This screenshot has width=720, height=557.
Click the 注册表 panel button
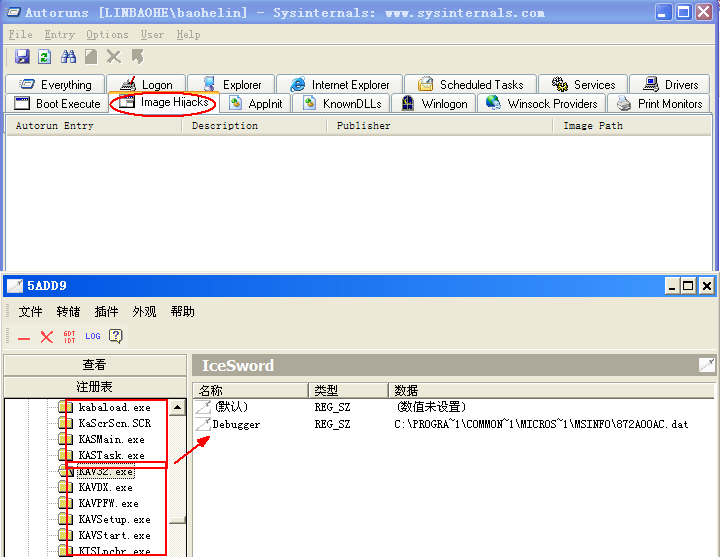coord(95,387)
